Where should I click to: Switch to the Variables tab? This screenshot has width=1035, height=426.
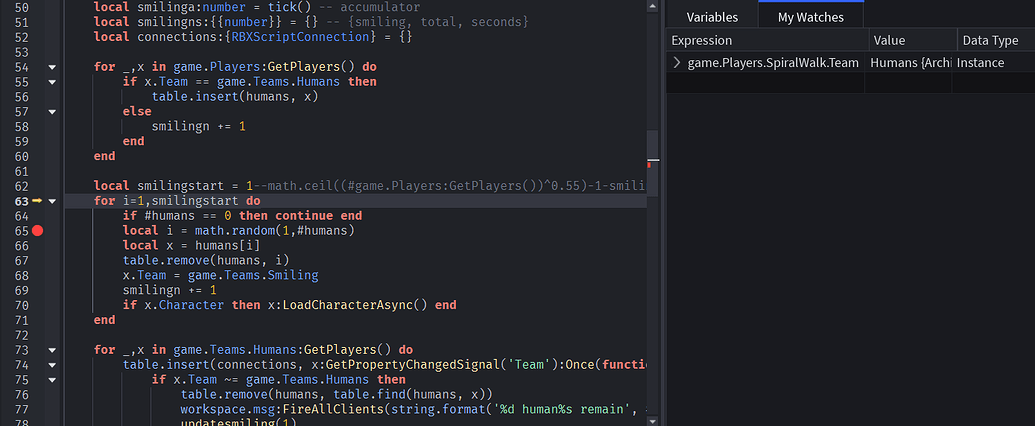712,17
